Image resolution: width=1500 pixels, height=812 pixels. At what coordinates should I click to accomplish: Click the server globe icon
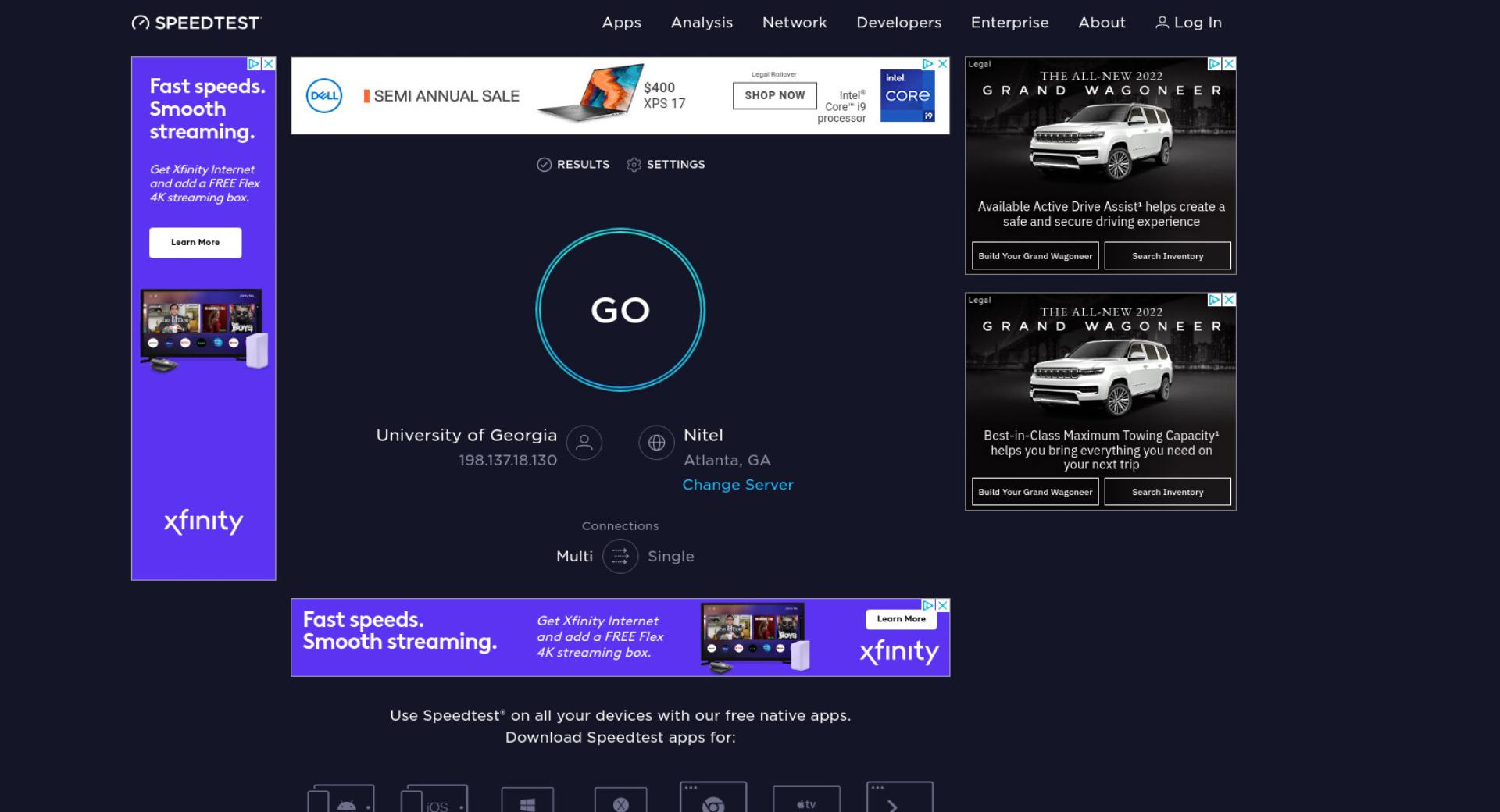tap(656, 443)
